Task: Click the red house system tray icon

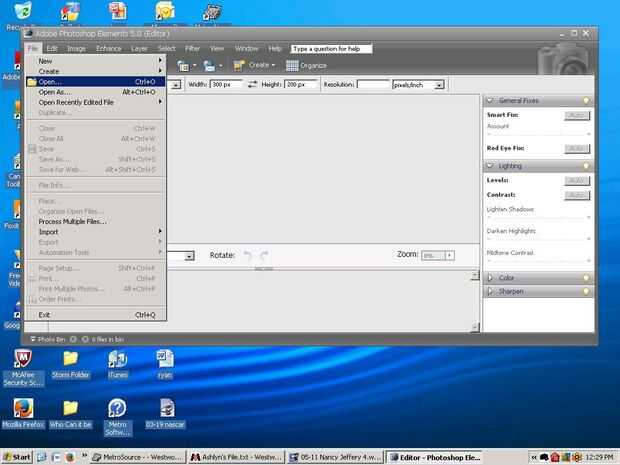Action: [x=555, y=457]
